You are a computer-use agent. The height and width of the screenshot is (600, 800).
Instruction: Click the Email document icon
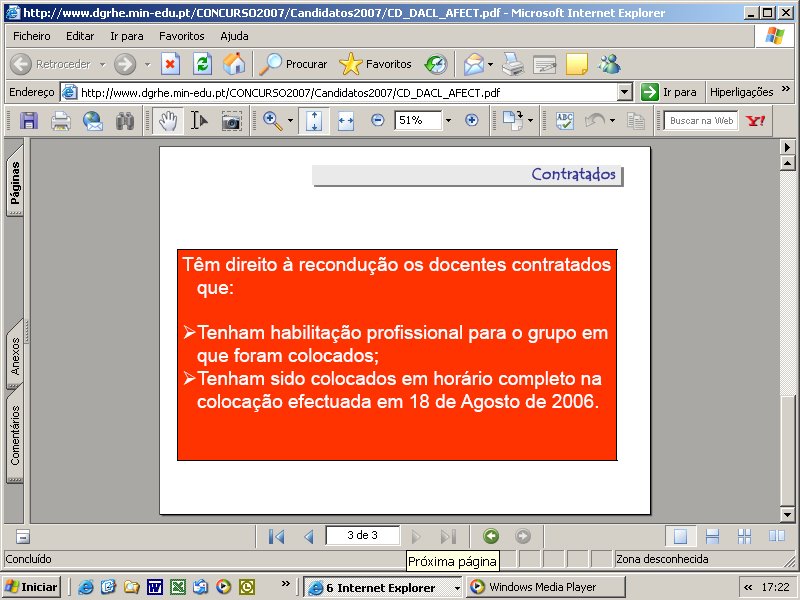pos(92,121)
